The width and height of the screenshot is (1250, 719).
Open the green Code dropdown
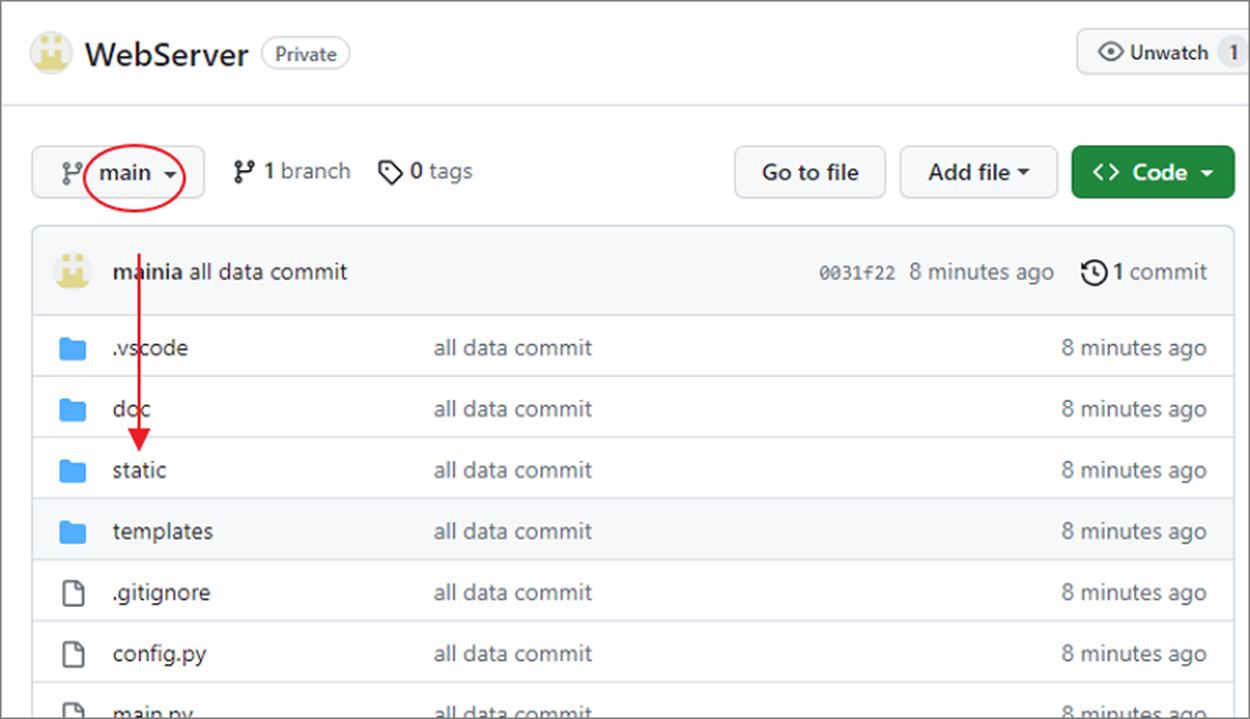(1153, 172)
